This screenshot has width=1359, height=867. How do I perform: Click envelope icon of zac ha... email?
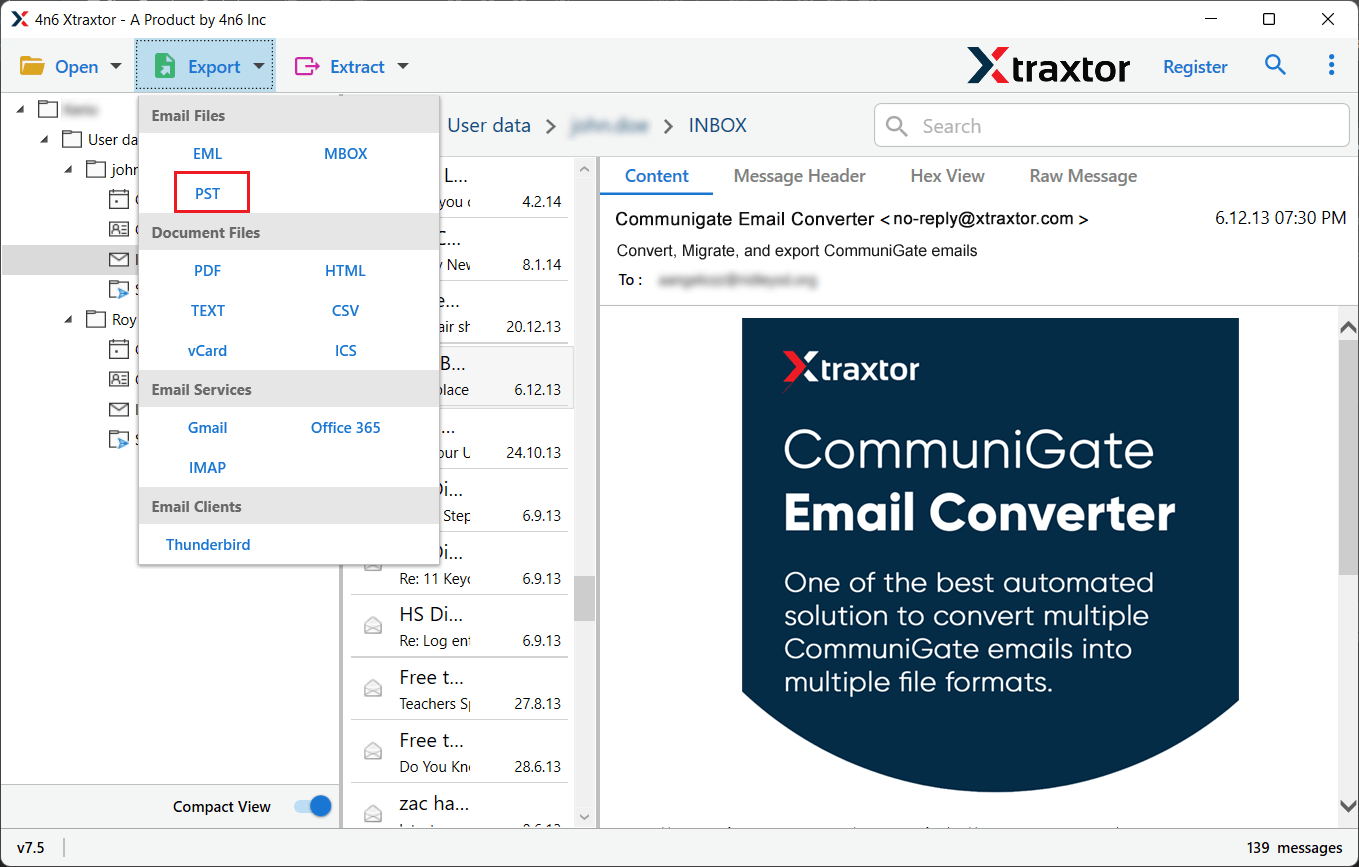pos(373,813)
